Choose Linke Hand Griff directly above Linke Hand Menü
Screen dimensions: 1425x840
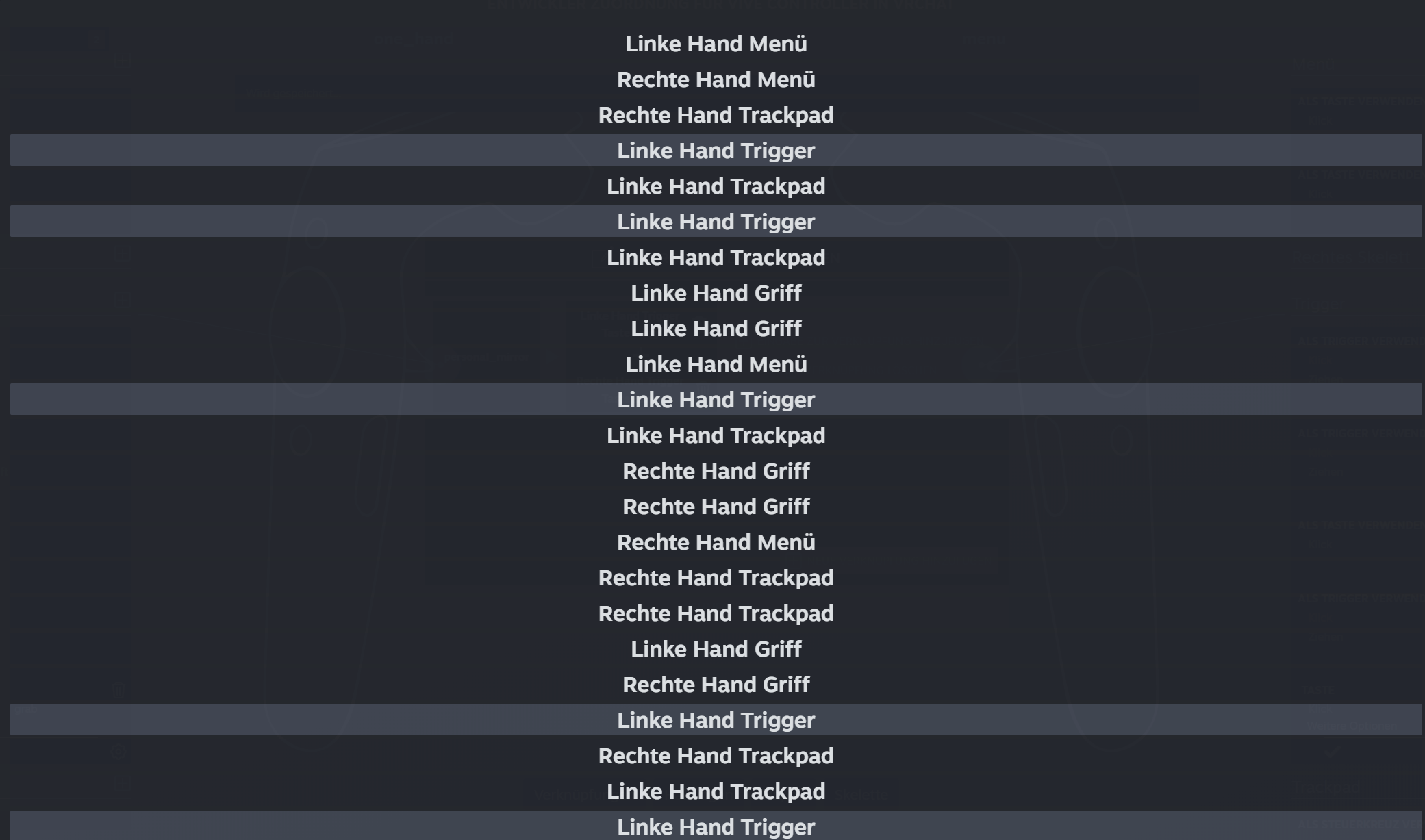coord(716,329)
